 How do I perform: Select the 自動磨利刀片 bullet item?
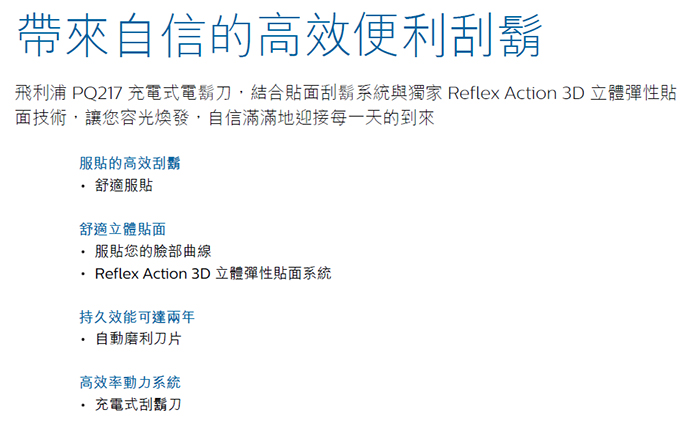[x=138, y=339]
